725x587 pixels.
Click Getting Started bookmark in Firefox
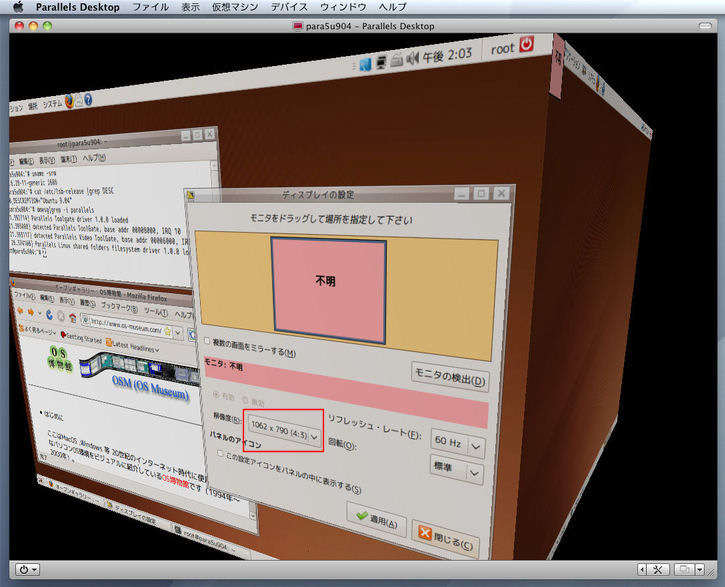click(x=81, y=338)
